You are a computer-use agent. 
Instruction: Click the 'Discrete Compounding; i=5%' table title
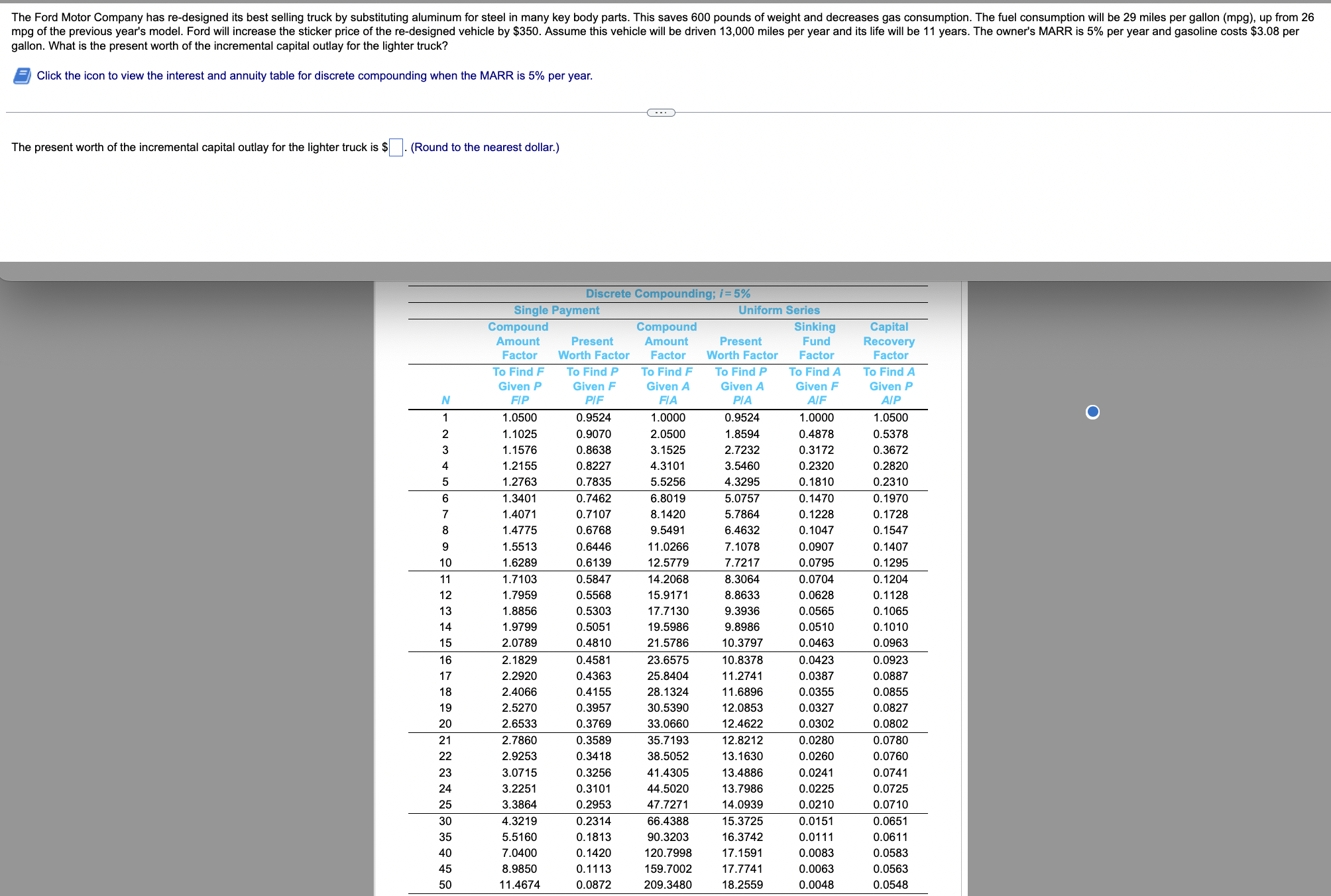667,294
